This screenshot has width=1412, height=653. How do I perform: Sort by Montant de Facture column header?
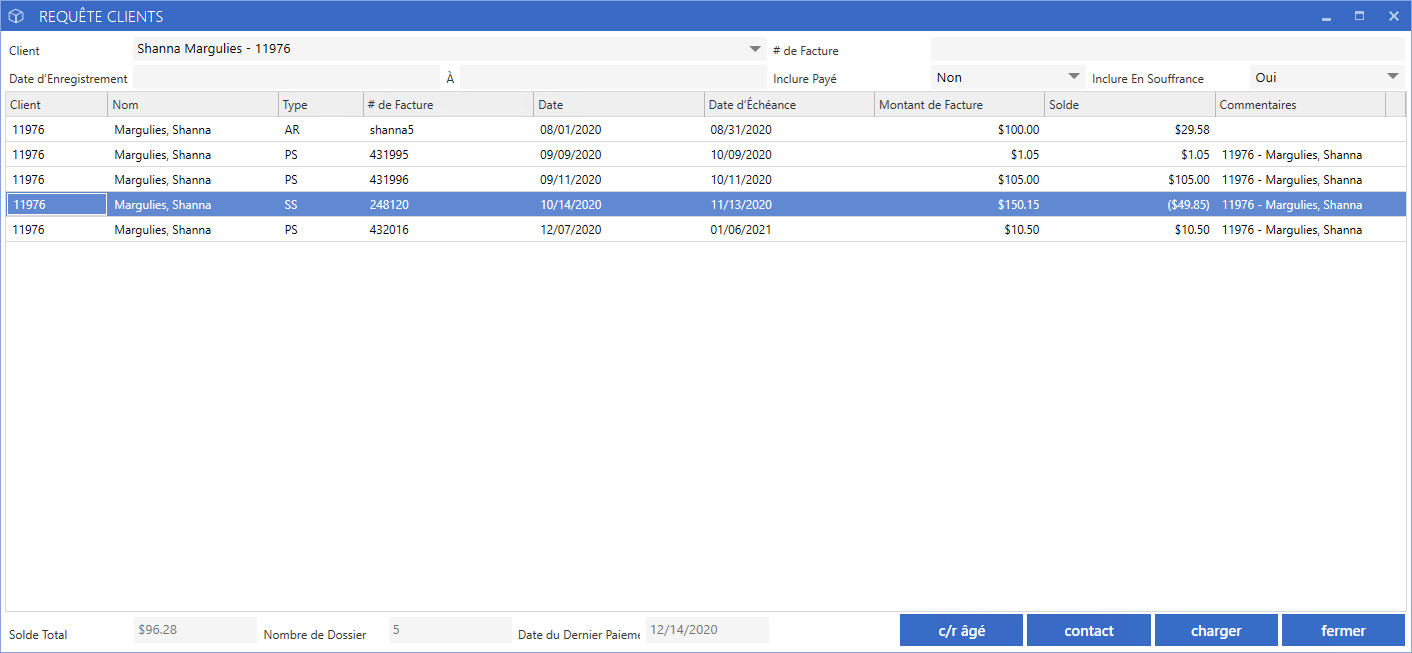(960, 105)
